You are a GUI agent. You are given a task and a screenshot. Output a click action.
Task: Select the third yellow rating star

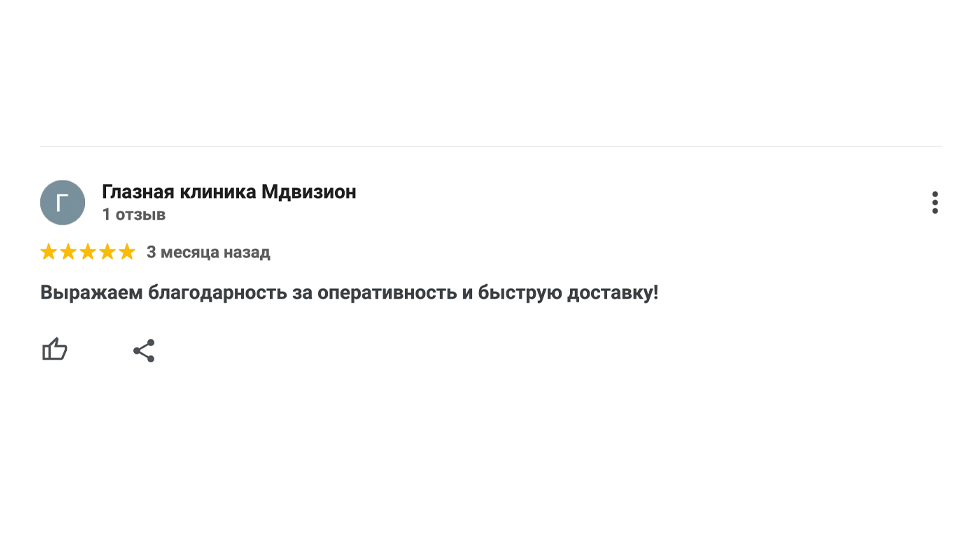point(88,252)
